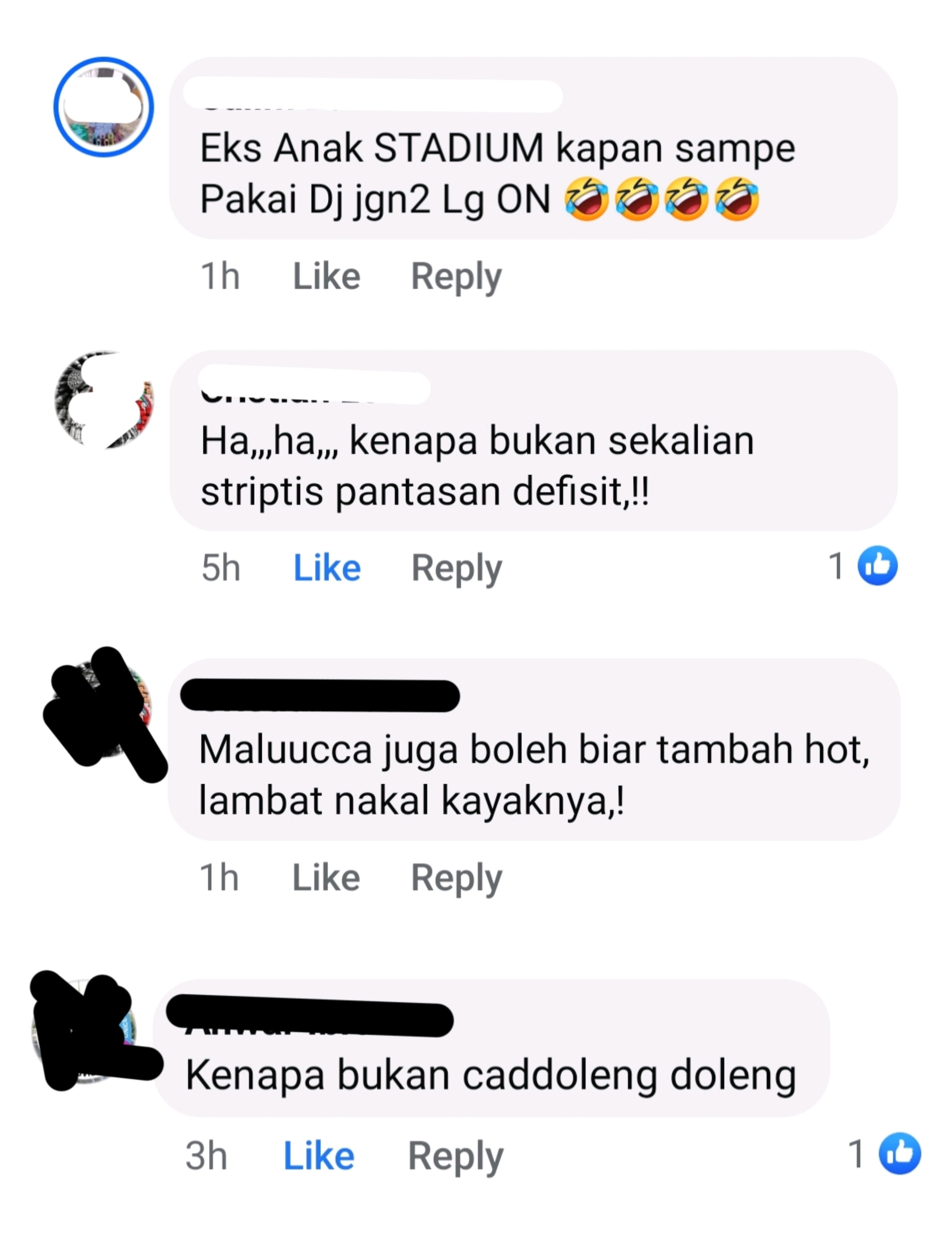The height and width of the screenshot is (1256, 952).
Task: Like the Eks Anak STADIUM comment
Action: click(326, 277)
